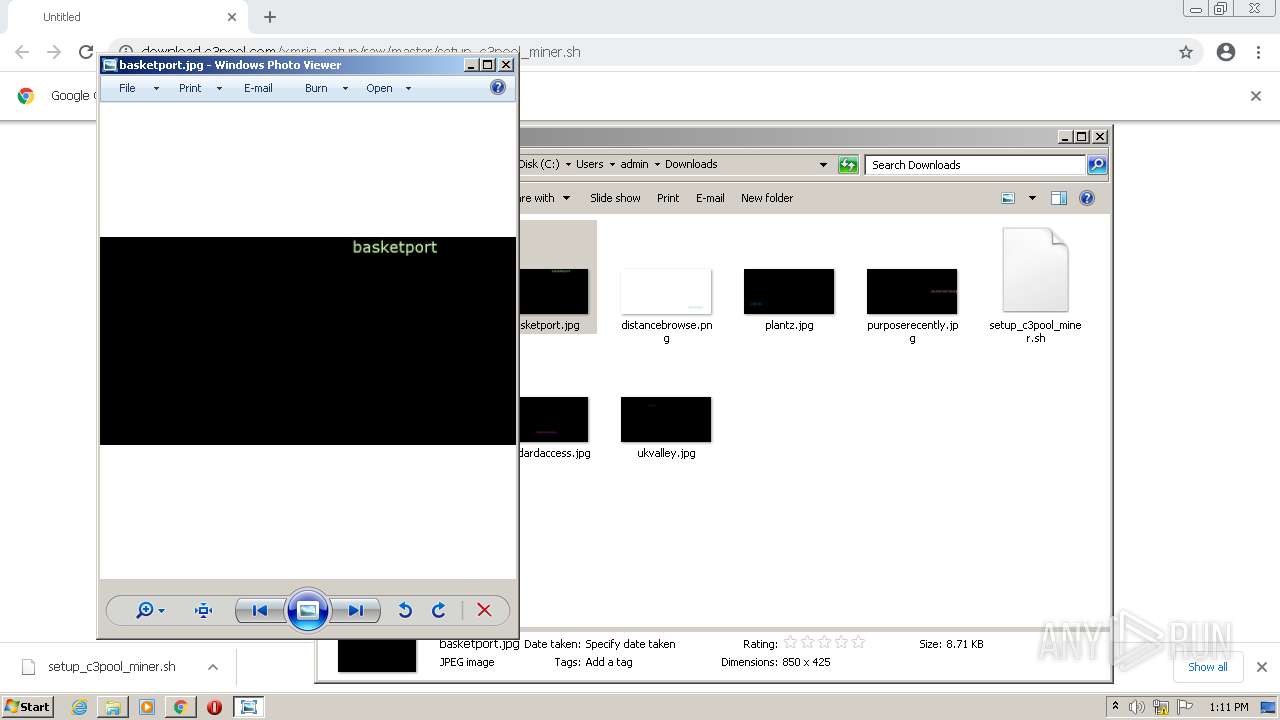Rotate the photo clockwise
The image size is (1280, 720).
point(439,610)
